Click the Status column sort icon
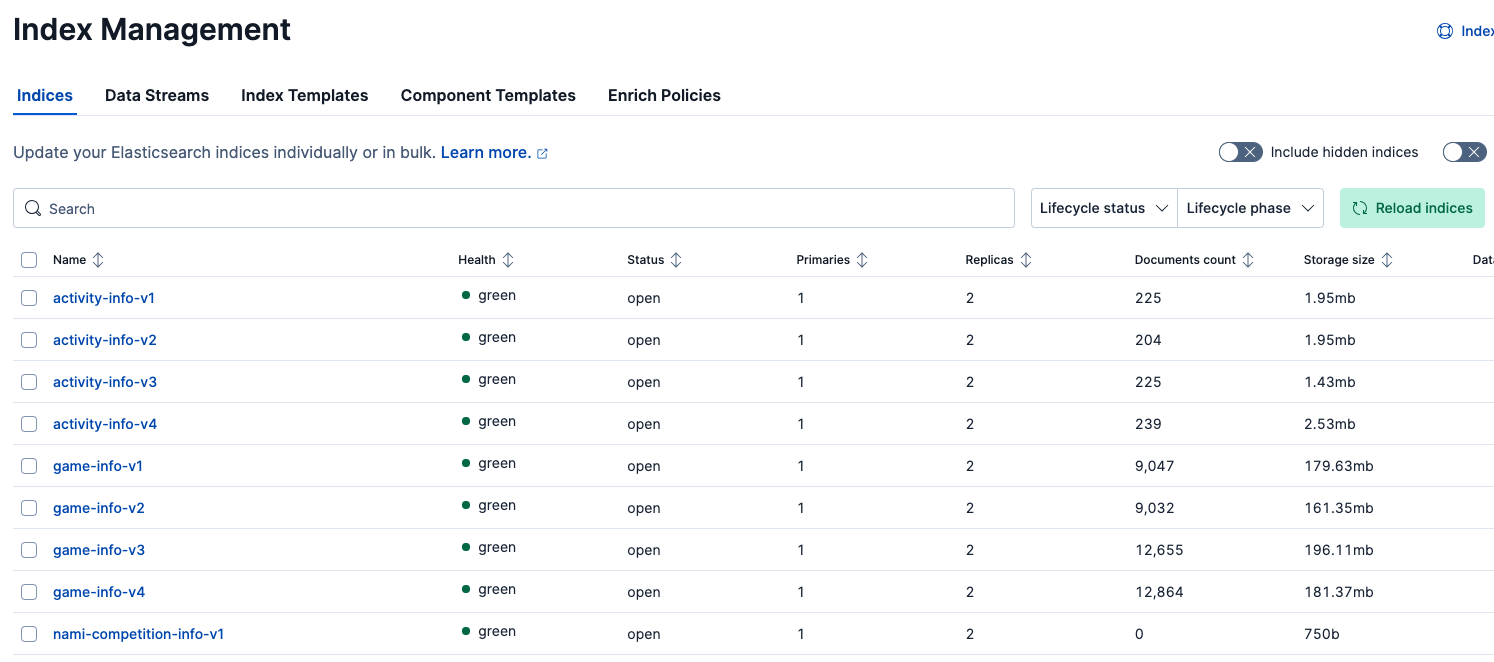 pyautogui.click(x=676, y=260)
